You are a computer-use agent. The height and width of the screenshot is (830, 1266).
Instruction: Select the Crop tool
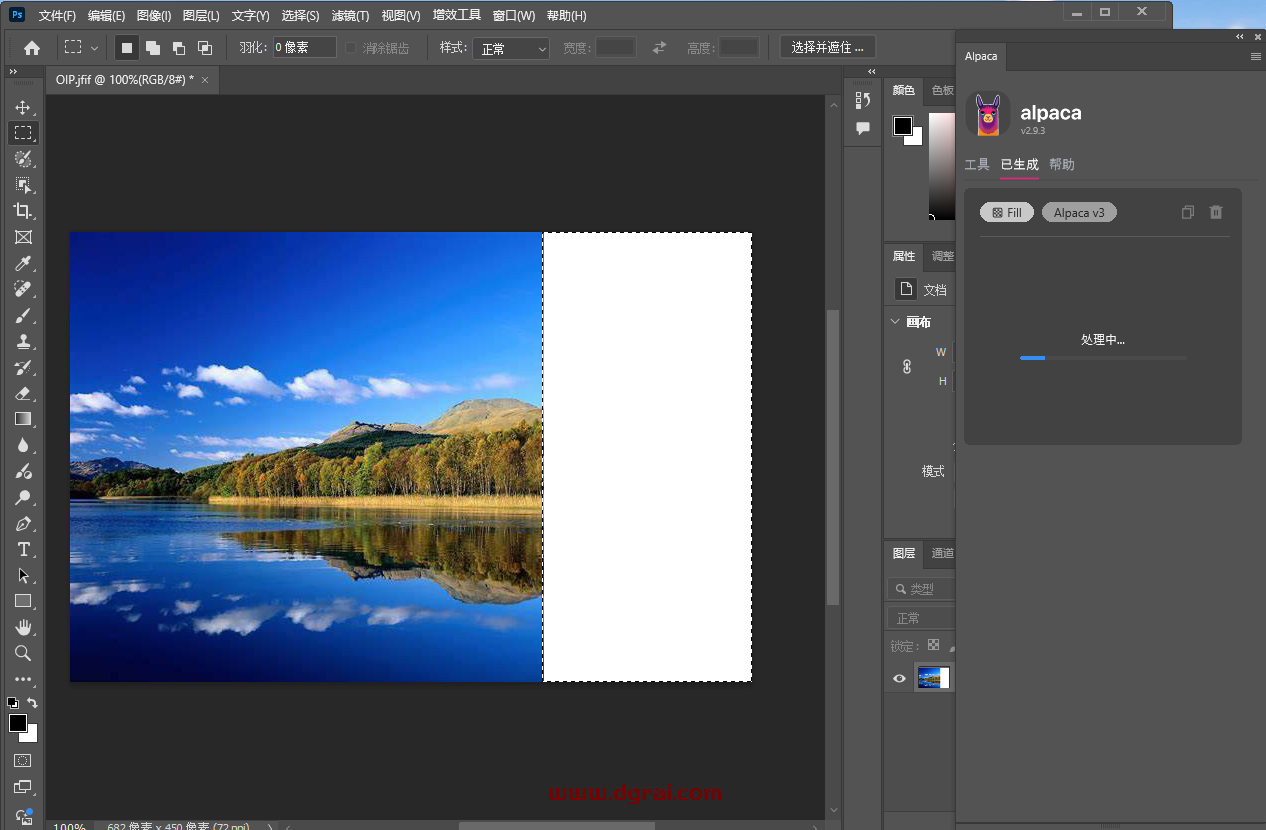pos(23,211)
